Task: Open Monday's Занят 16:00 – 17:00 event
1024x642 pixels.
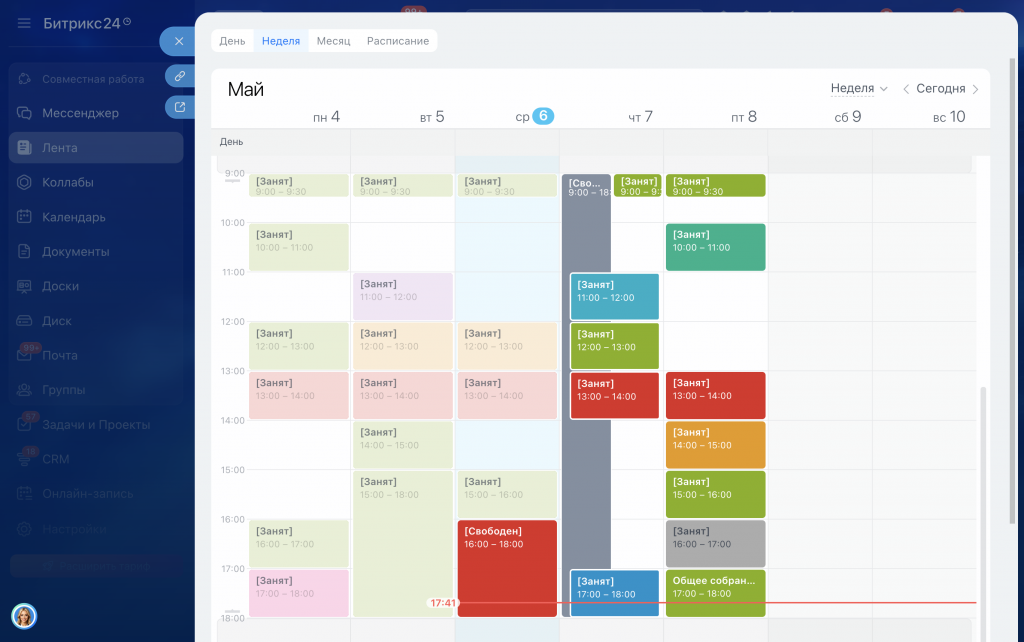Action: coord(298,543)
